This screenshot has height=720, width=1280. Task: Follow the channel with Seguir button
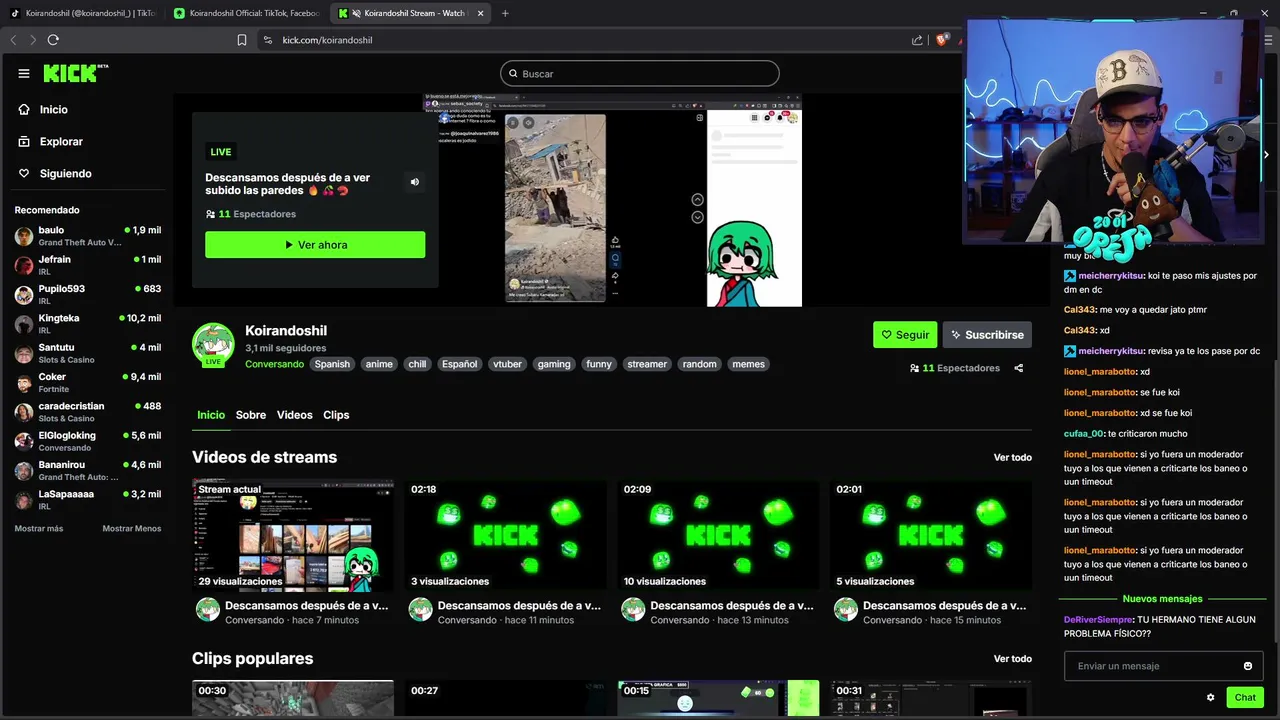[905, 335]
